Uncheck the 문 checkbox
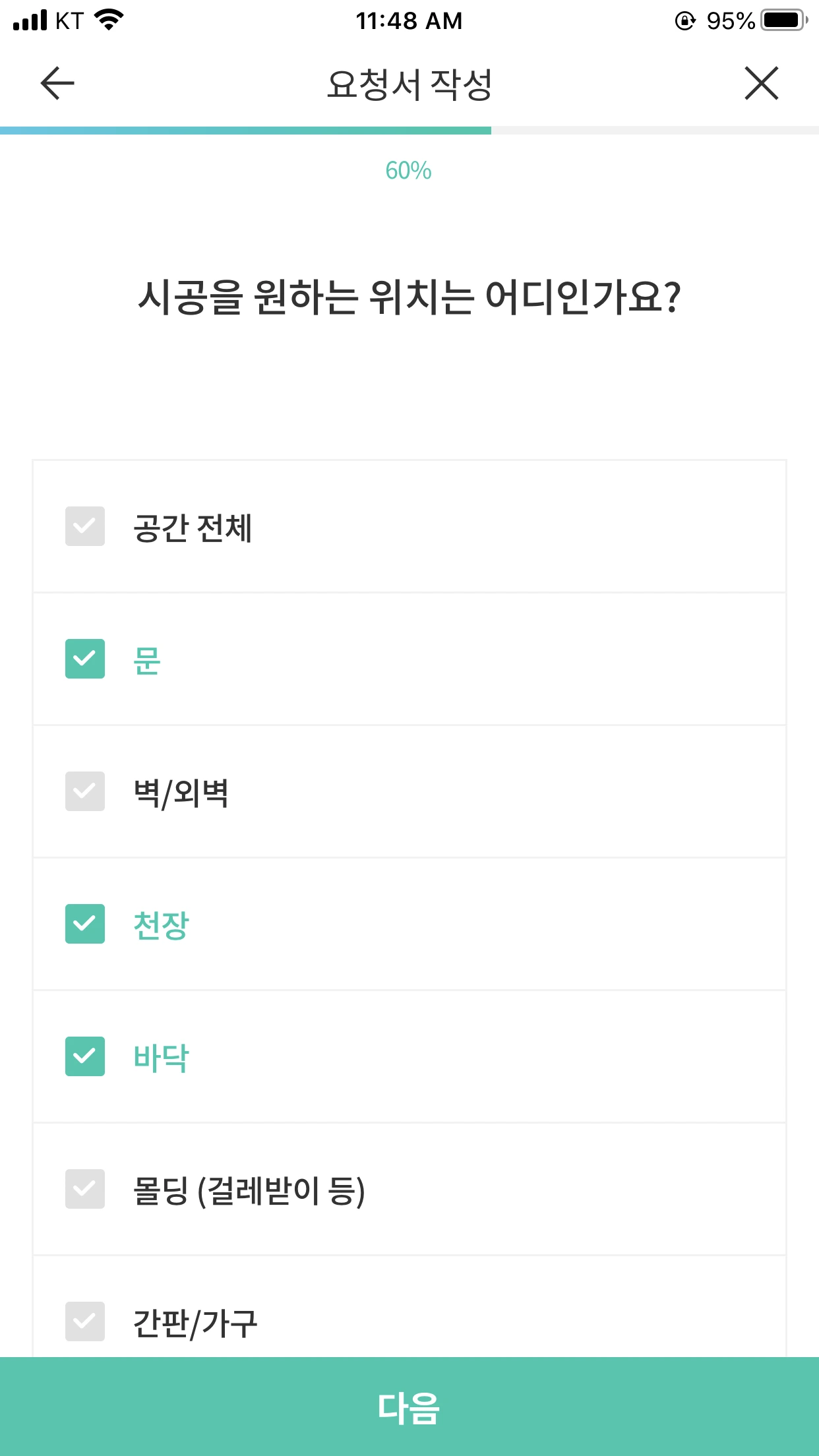Viewport: 819px width, 1456px height. pos(85,659)
